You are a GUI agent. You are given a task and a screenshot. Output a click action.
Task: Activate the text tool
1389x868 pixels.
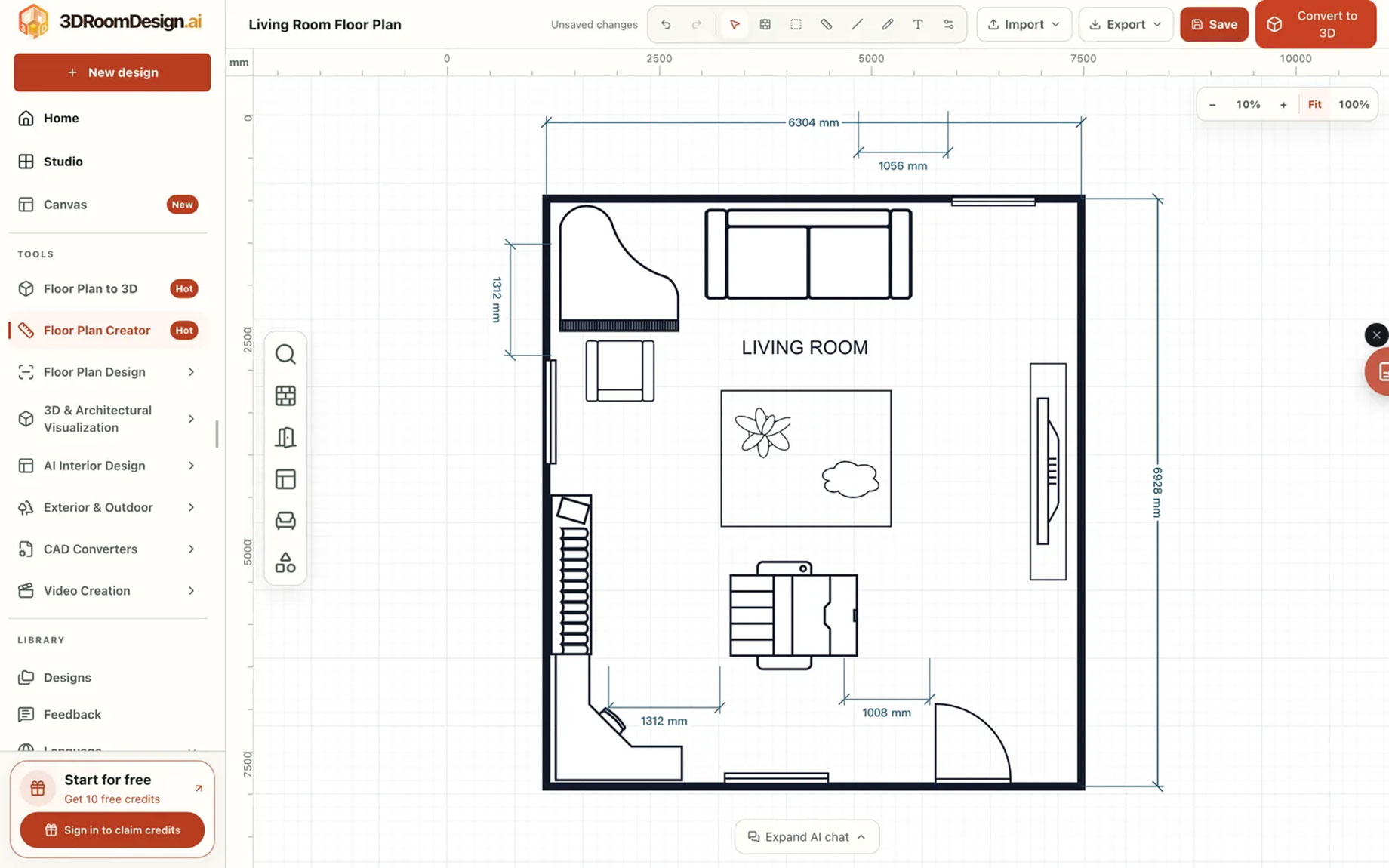tap(918, 24)
